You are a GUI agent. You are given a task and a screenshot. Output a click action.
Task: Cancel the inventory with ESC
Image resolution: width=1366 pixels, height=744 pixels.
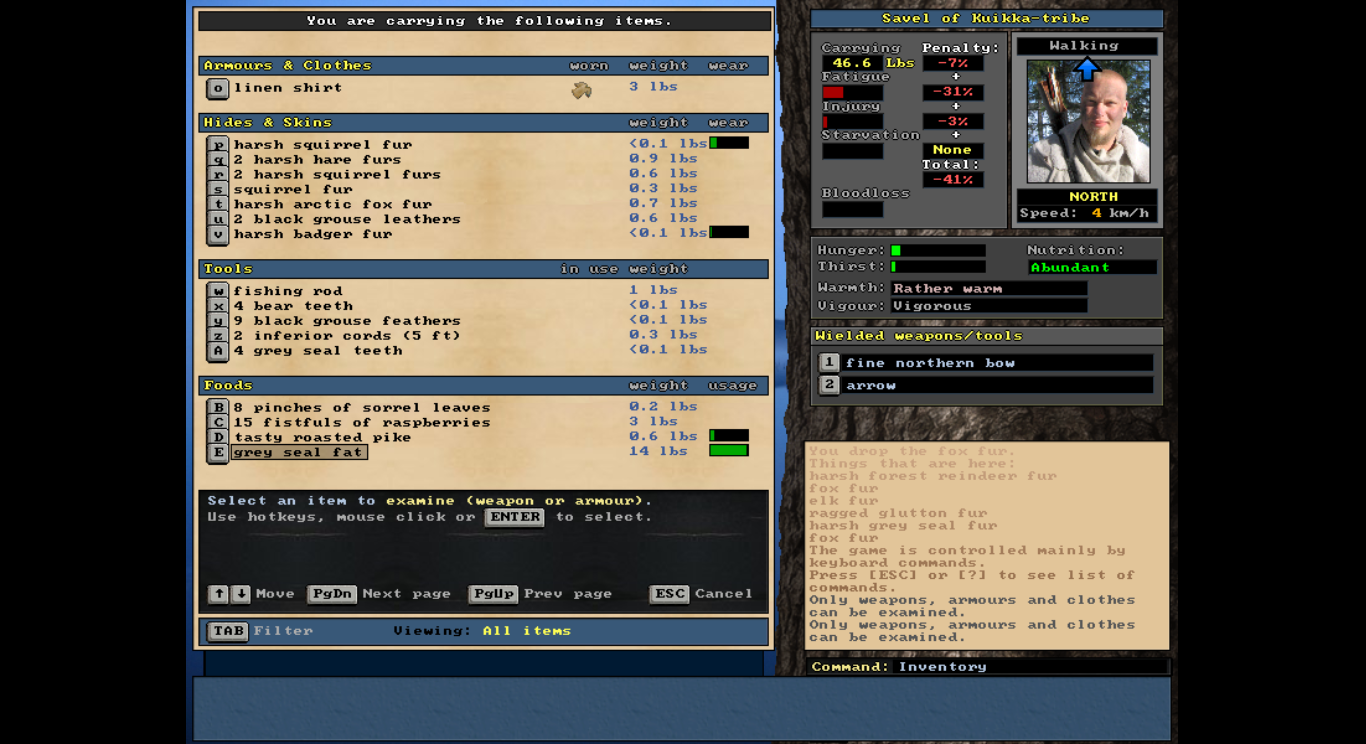[x=670, y=594]
